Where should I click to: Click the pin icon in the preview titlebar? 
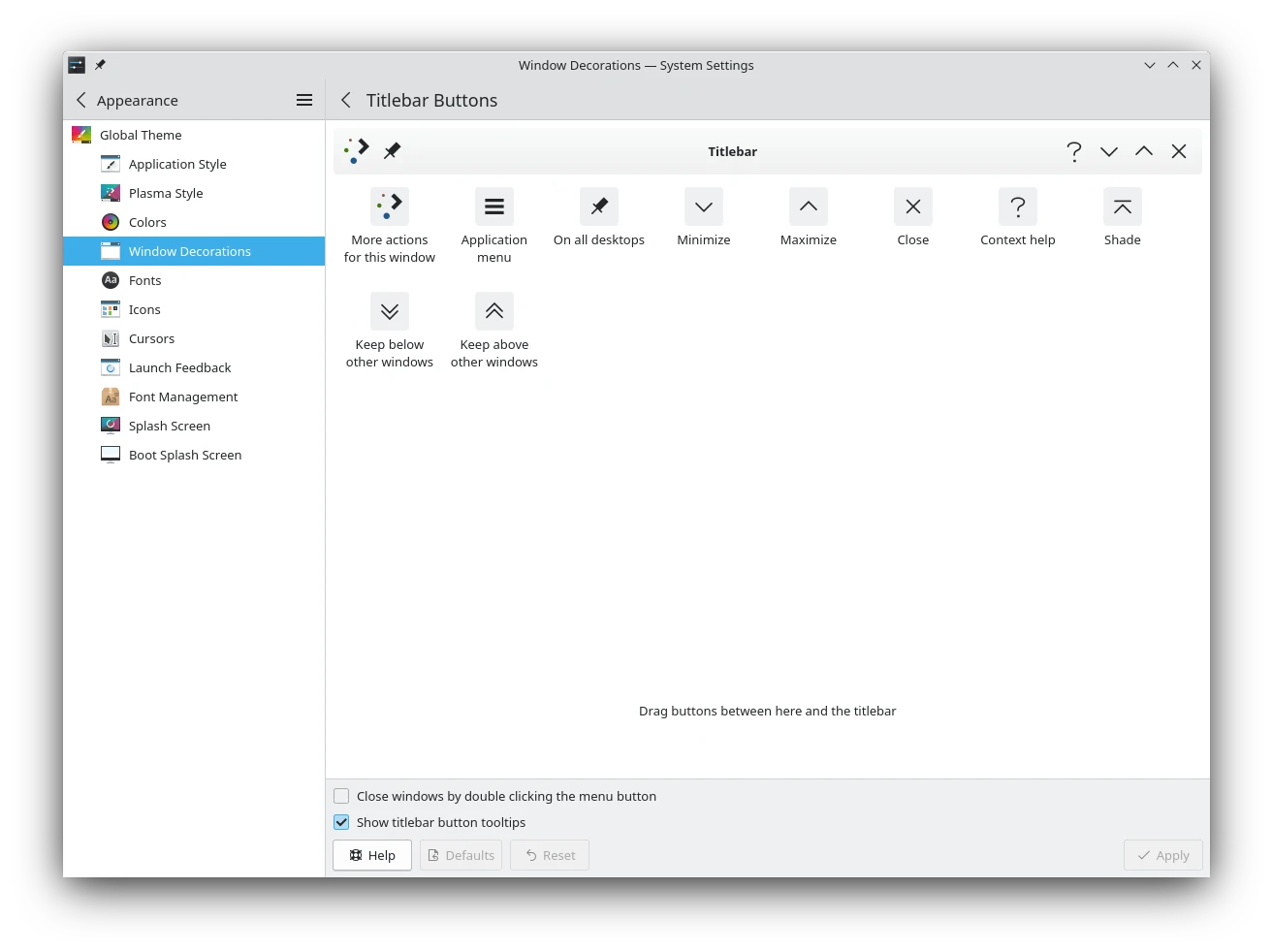[392, 151]
